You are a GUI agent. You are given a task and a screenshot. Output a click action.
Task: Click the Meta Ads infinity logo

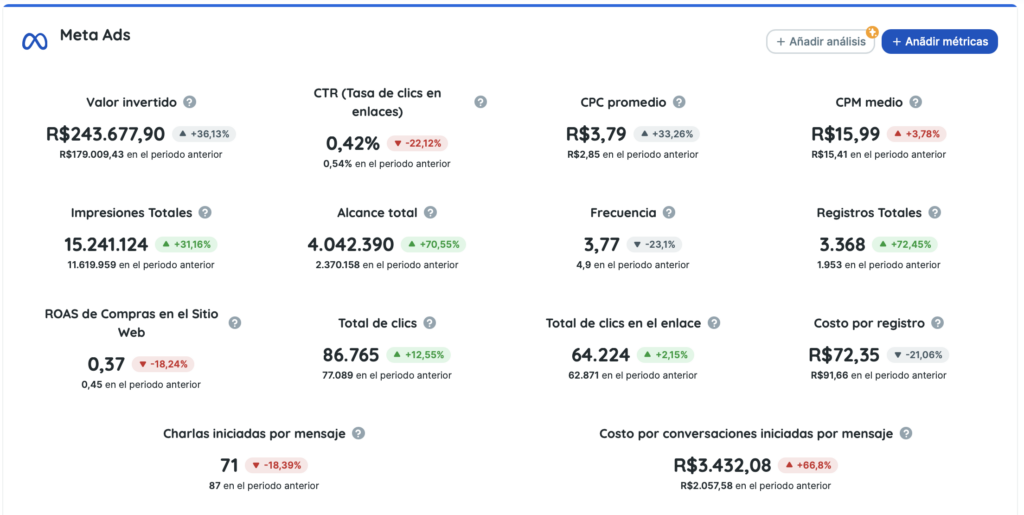(x=35, y=41)
